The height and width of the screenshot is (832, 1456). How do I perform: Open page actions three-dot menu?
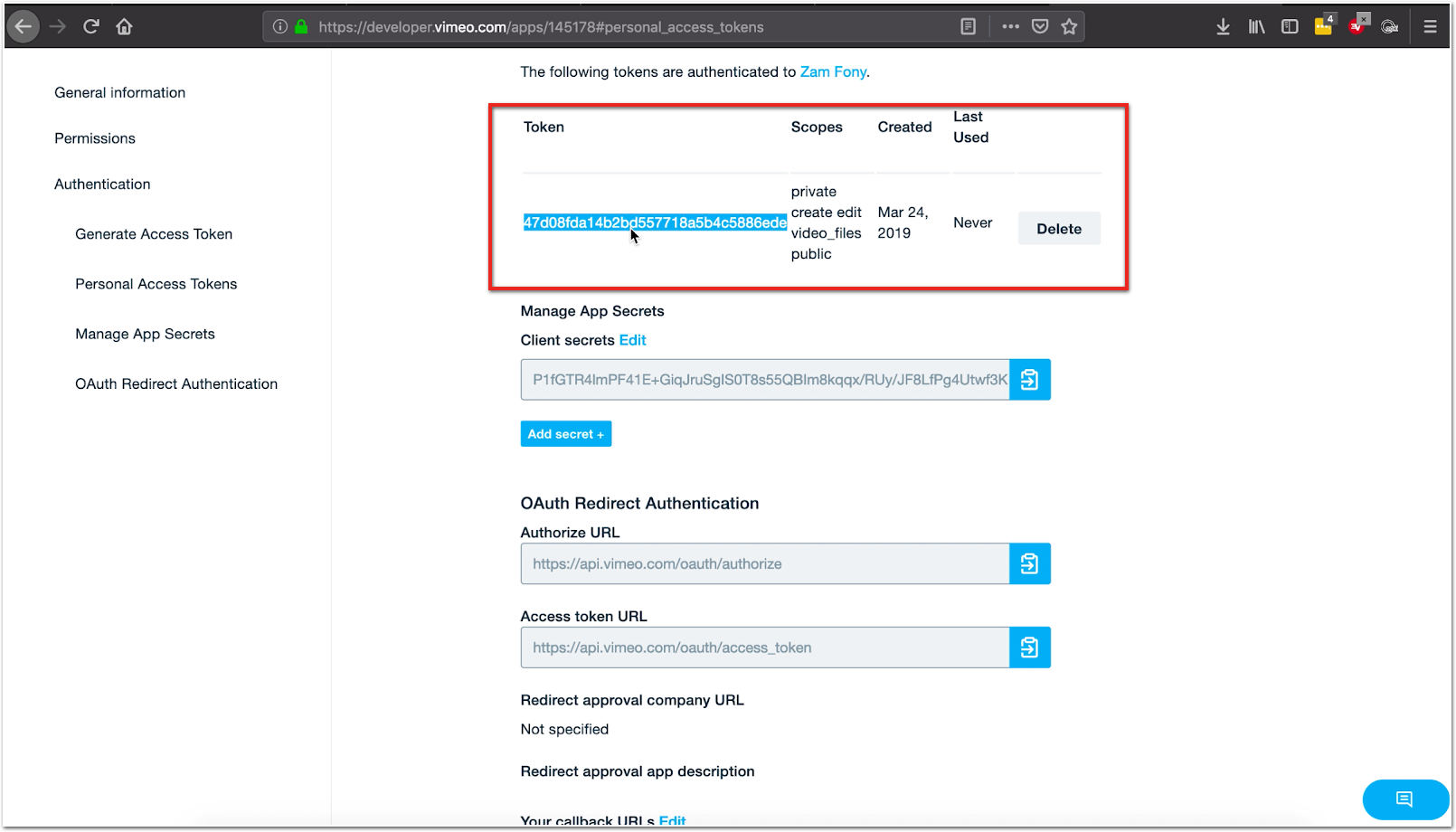pyautogui.click(x=1011, y=27)
